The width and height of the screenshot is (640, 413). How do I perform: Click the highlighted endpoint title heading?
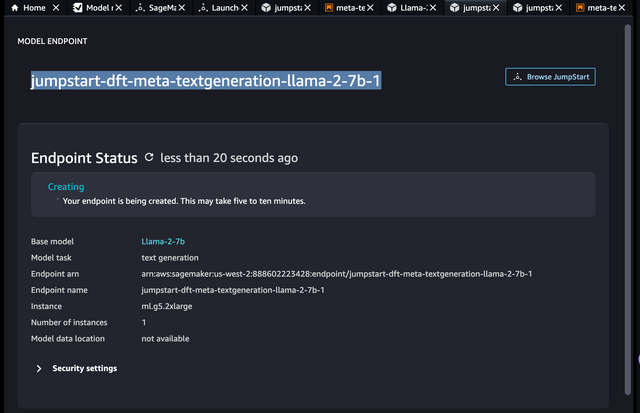[205, 81]
